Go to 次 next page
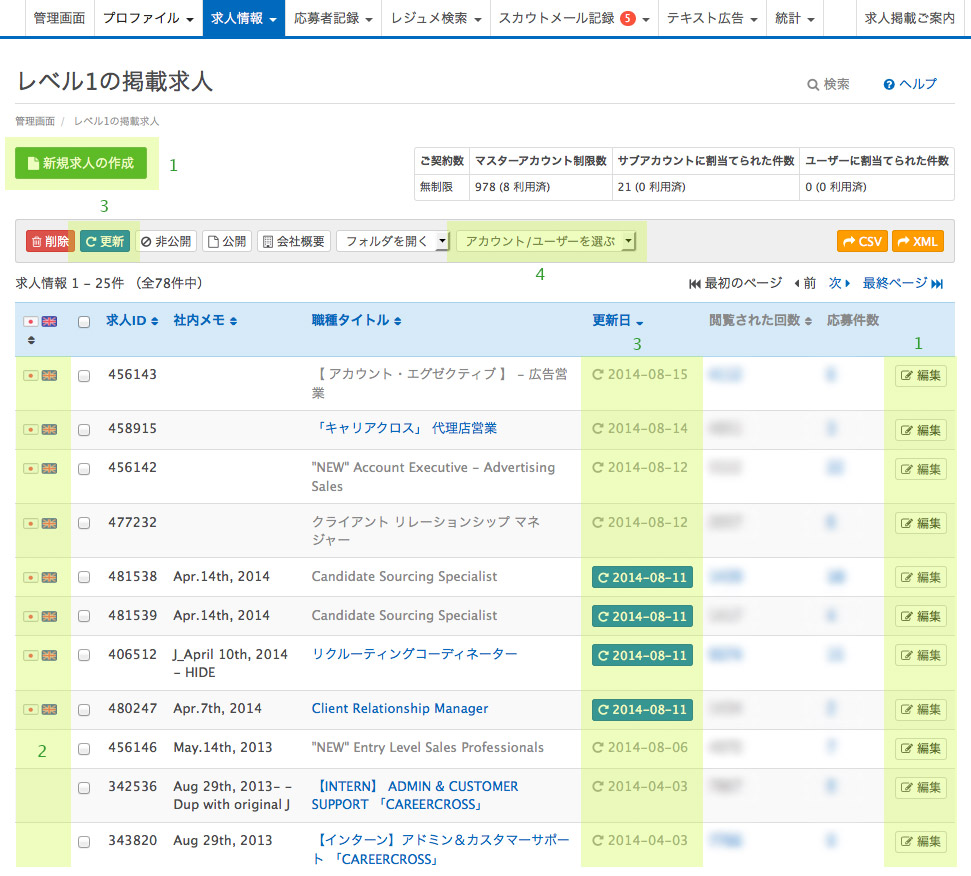 [x=840, y=283]
